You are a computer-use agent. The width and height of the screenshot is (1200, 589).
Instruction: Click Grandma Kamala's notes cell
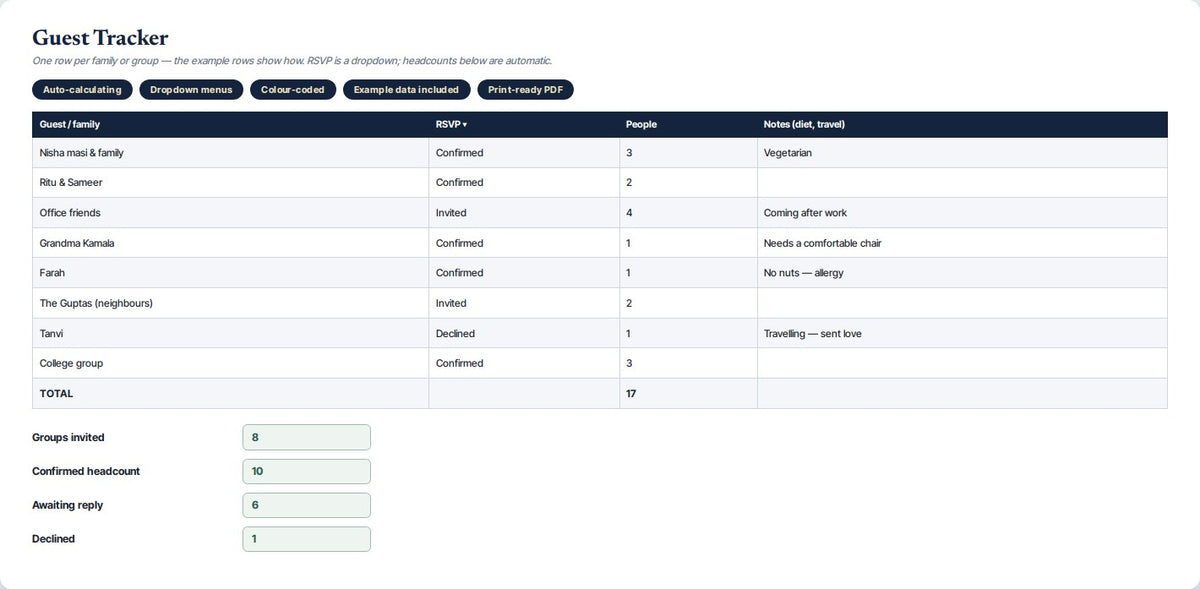click(x=962, y=243)
